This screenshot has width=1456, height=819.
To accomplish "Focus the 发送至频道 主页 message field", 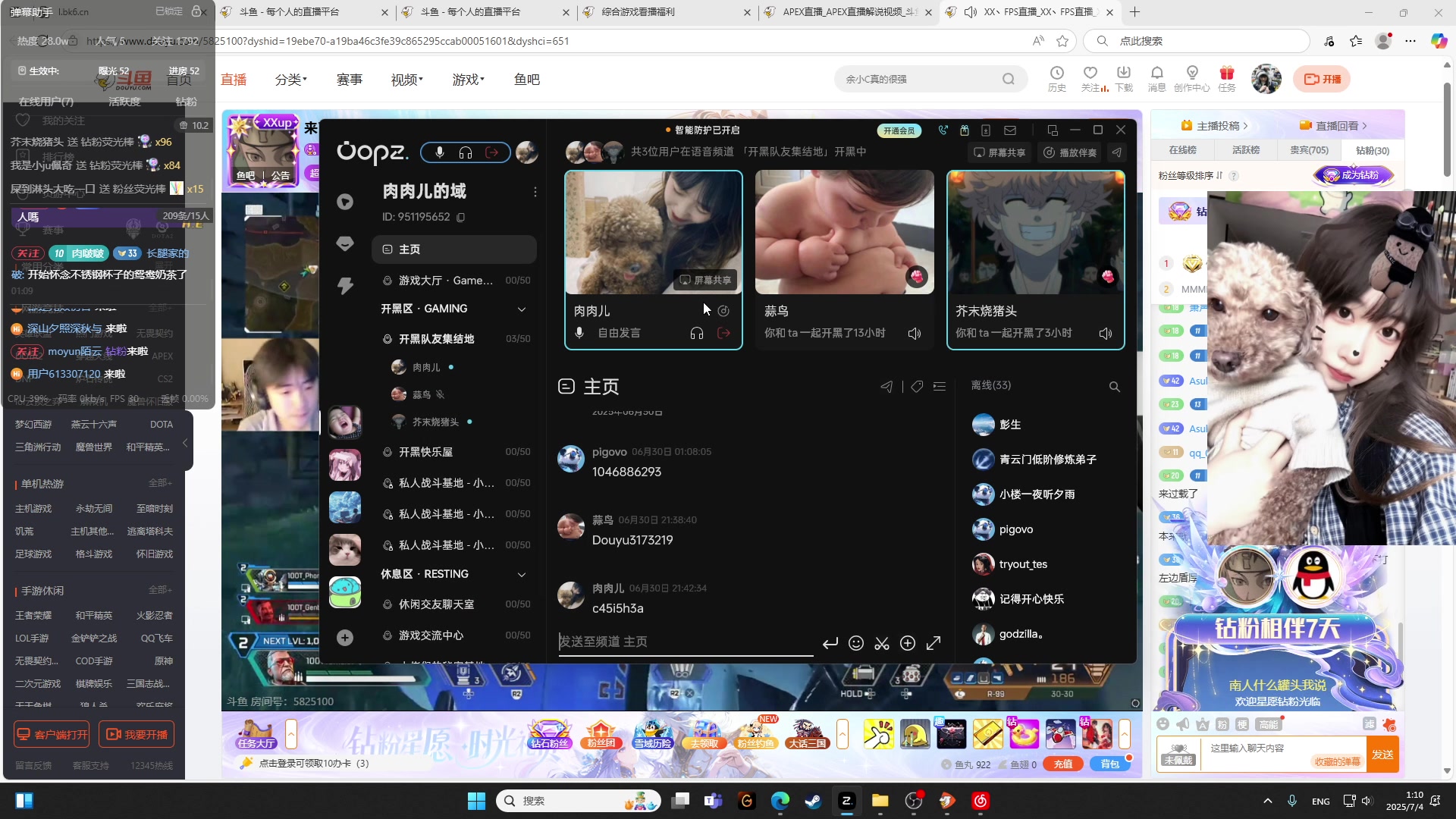I will click(x=686, y=642).
